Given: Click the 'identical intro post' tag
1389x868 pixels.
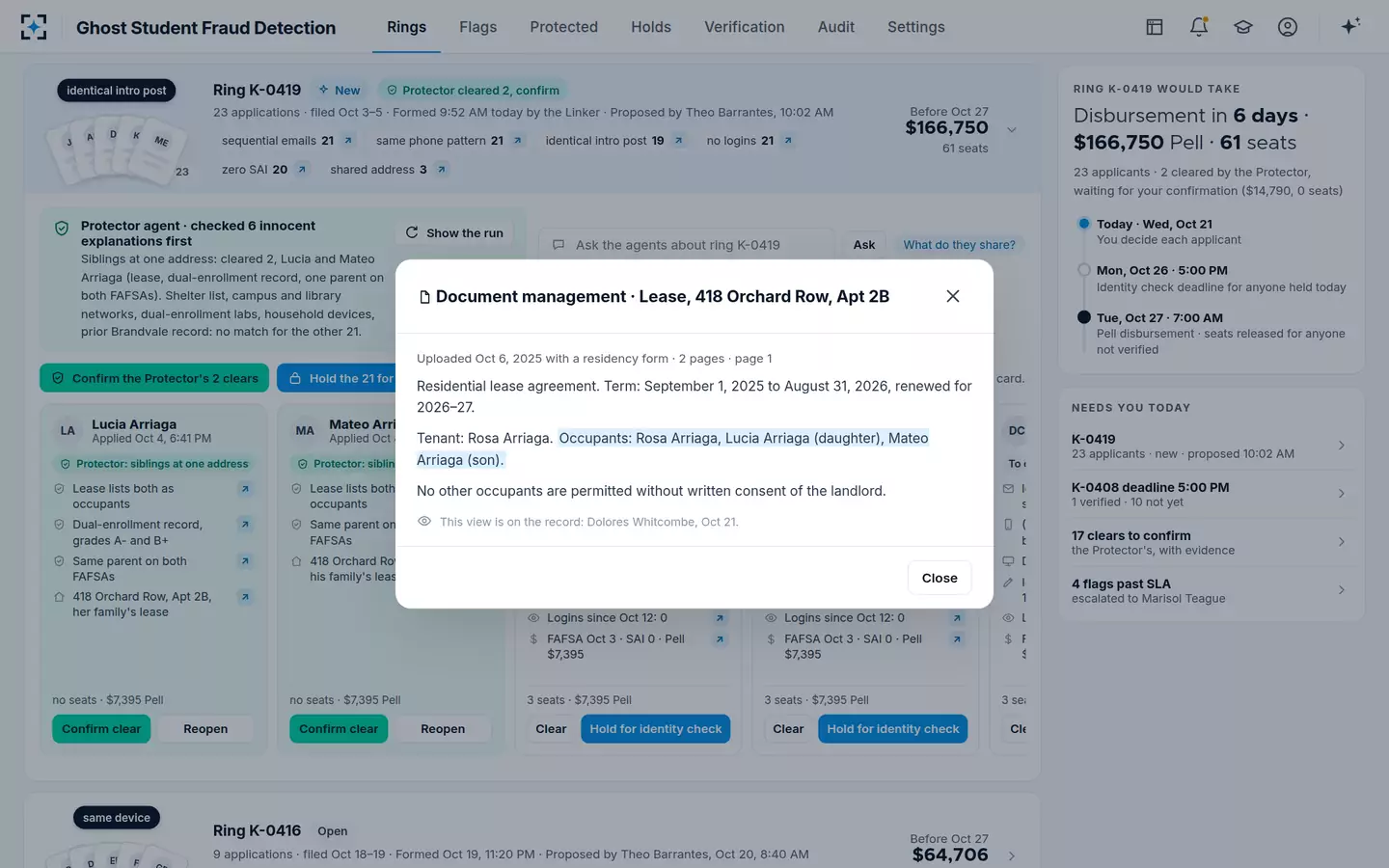Looking at the screenshot, I should (116, 91).
